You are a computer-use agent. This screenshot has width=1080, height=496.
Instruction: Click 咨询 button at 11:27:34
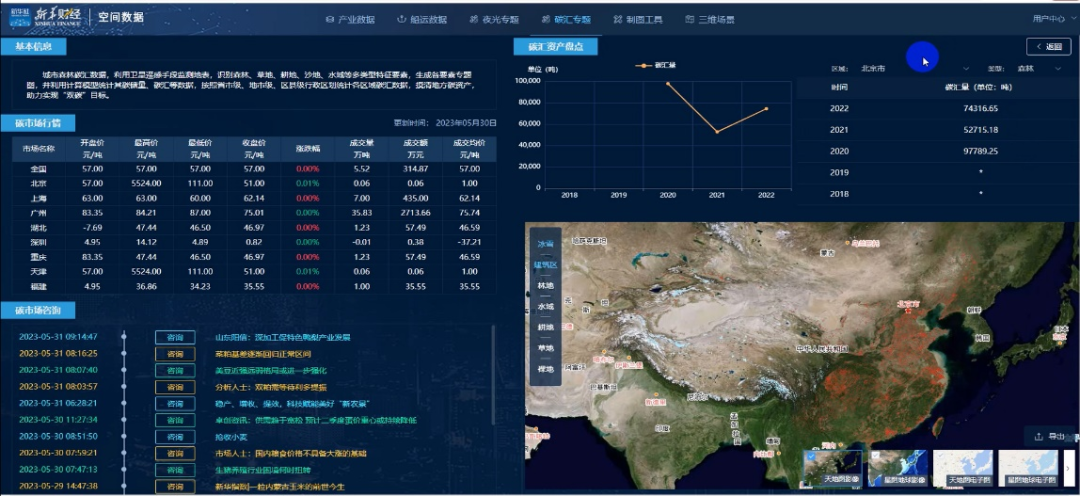pyautogui.click(x=175, y=420)
